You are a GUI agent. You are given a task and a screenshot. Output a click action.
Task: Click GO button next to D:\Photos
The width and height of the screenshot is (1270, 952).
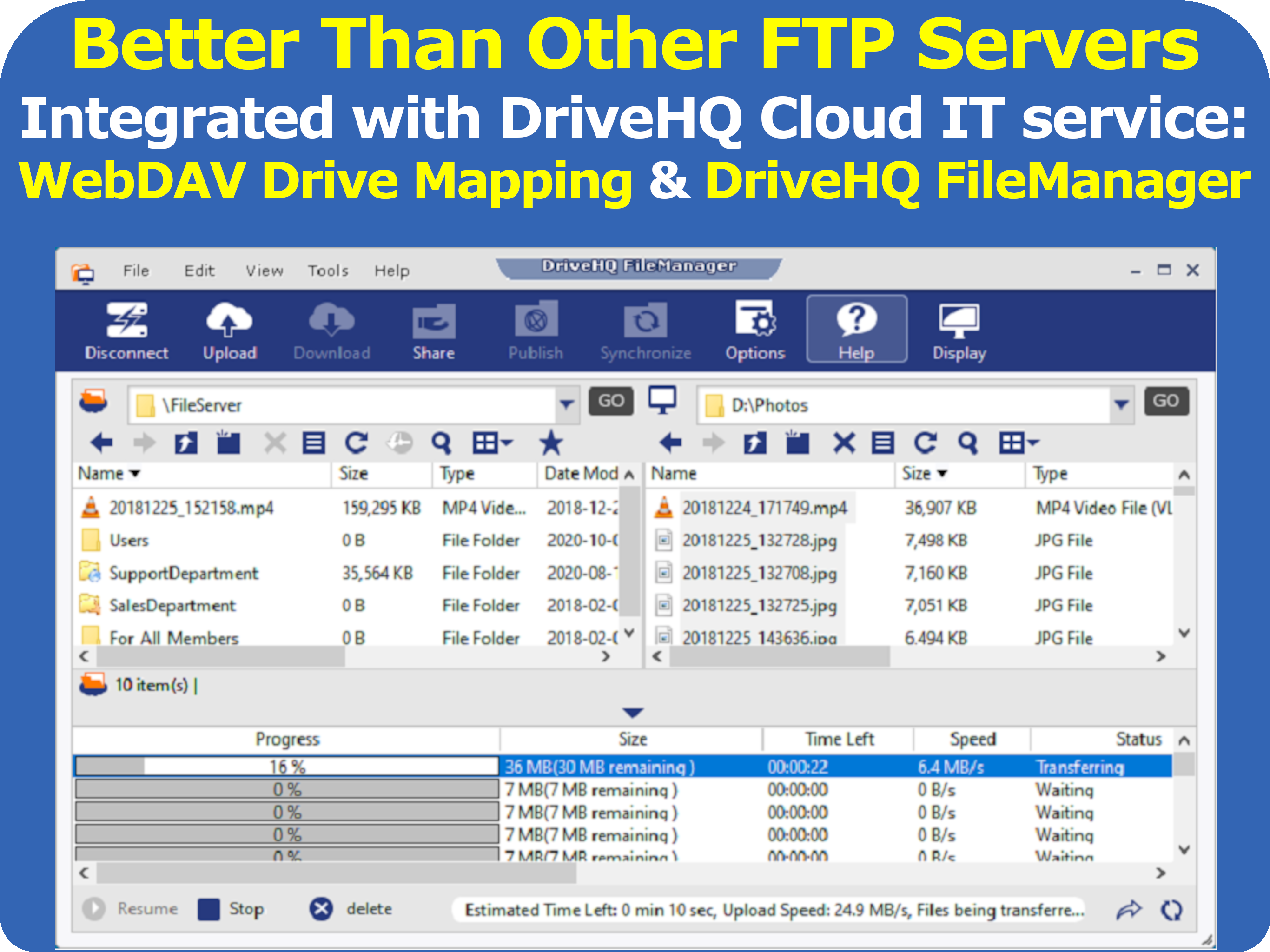click(x=1166, y=401)
